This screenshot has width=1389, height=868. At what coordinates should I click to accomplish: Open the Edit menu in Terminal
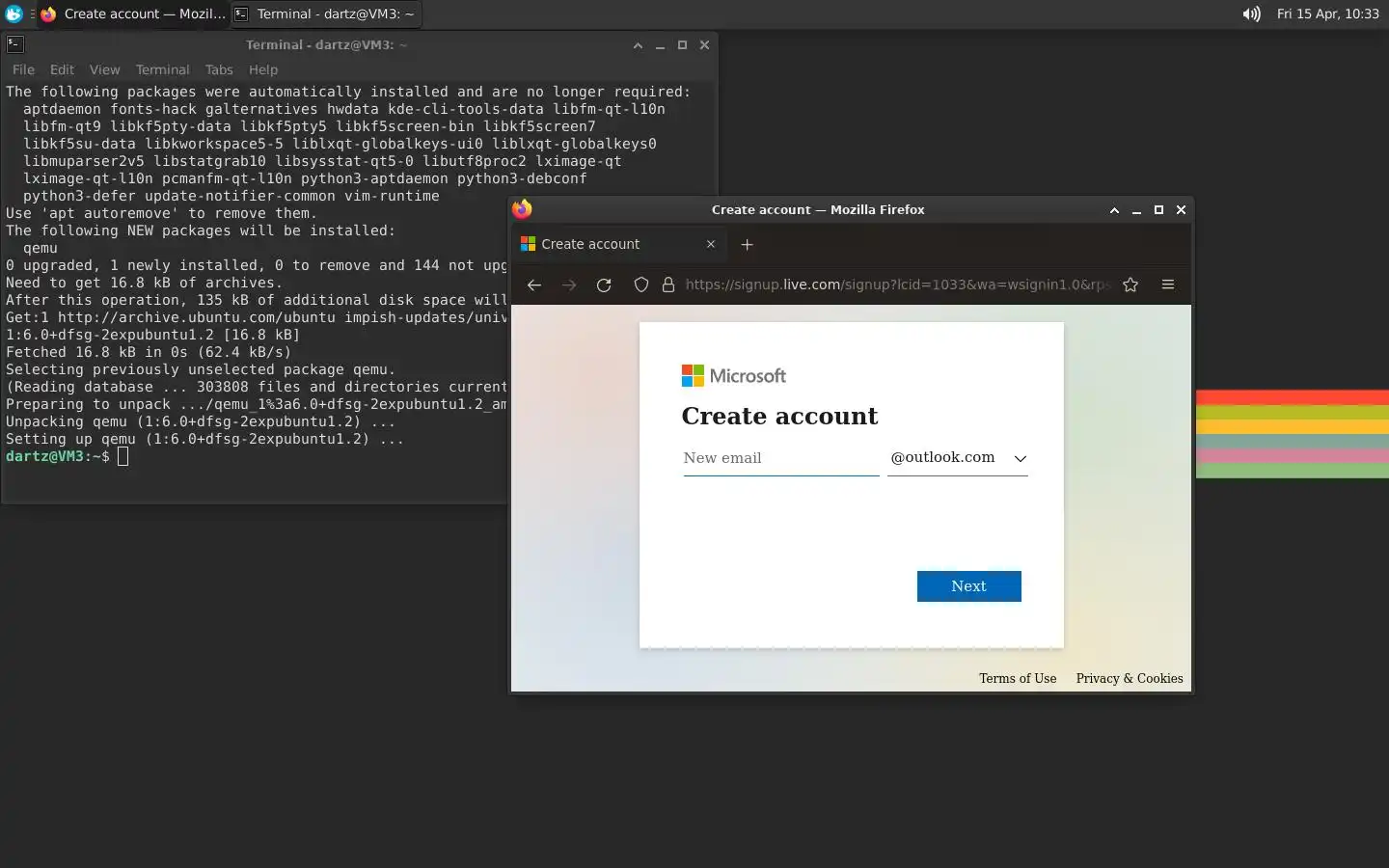(62, 69)
